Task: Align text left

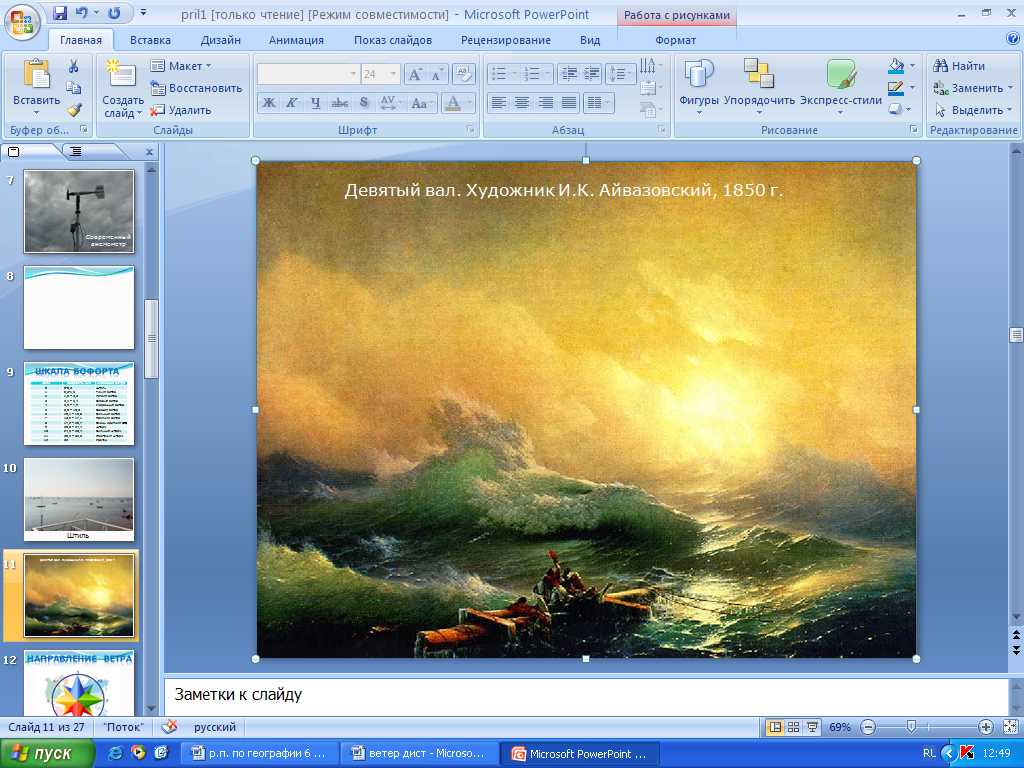Action: [499, 103]
